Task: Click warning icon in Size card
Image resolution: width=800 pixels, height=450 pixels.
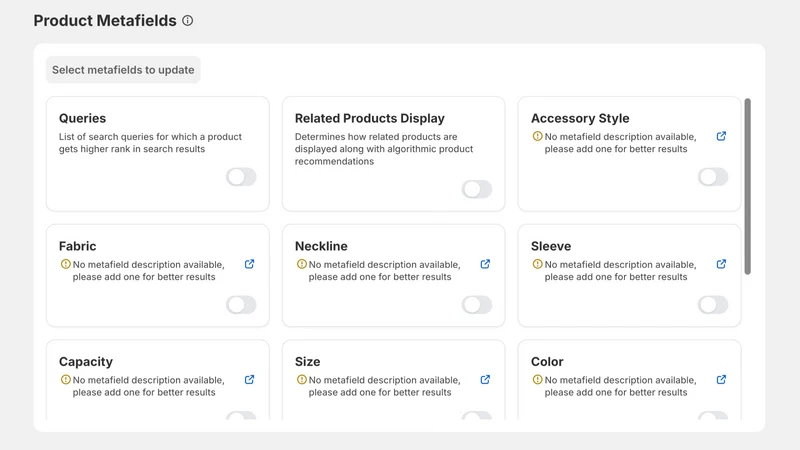Action: (302, 380)
